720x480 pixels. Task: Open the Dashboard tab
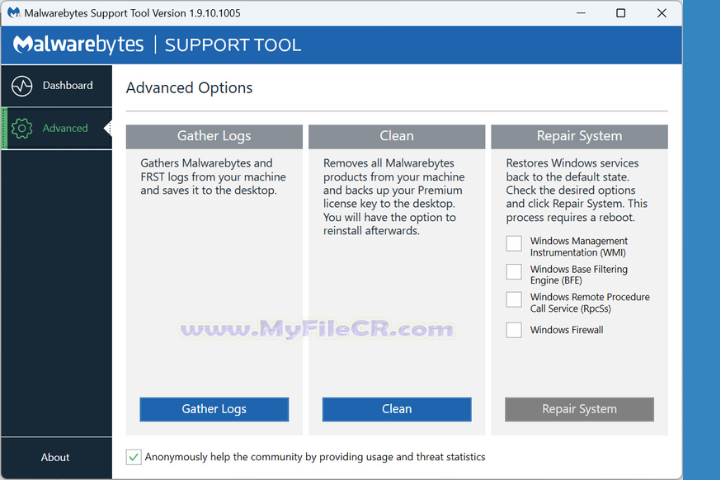tap(56, 85)
